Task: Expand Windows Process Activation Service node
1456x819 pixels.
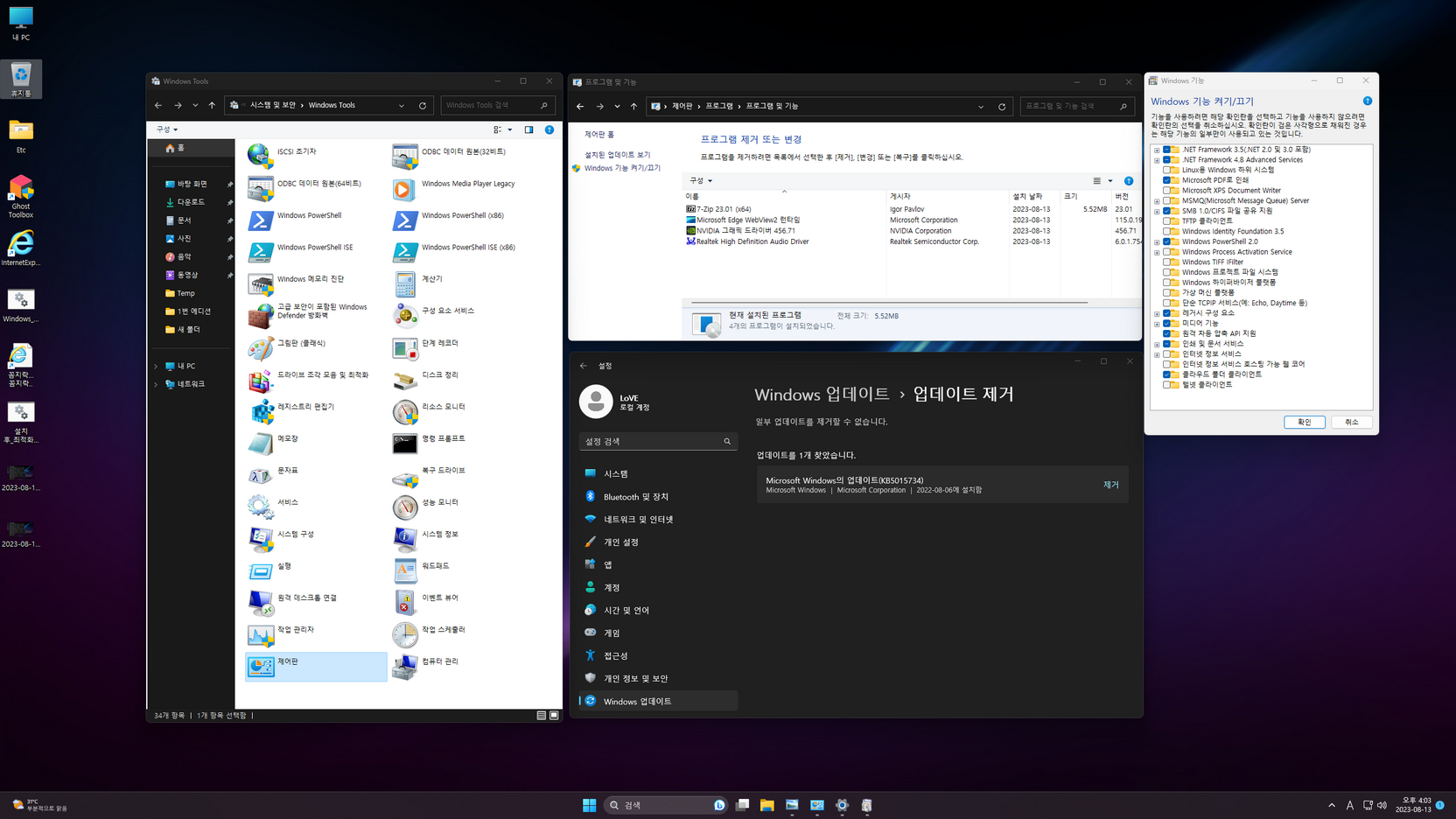Action: pyautogui.click(x=1157, y=252)
